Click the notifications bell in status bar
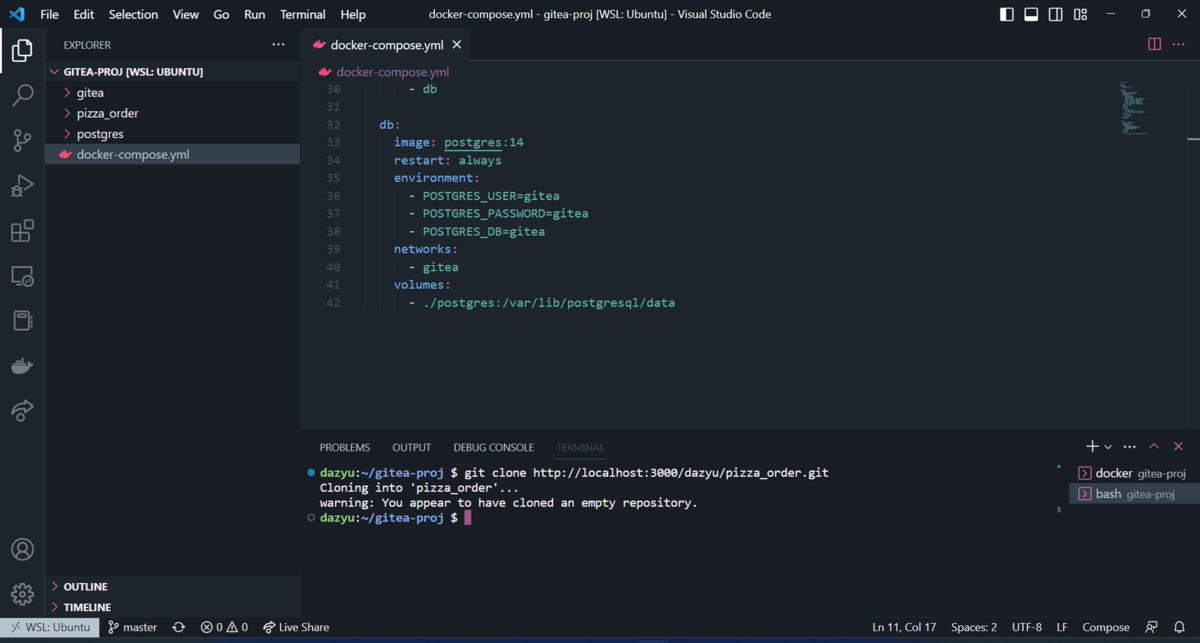The height and width of the screenshot is (643, 1200). click(x=1179, y=627)
